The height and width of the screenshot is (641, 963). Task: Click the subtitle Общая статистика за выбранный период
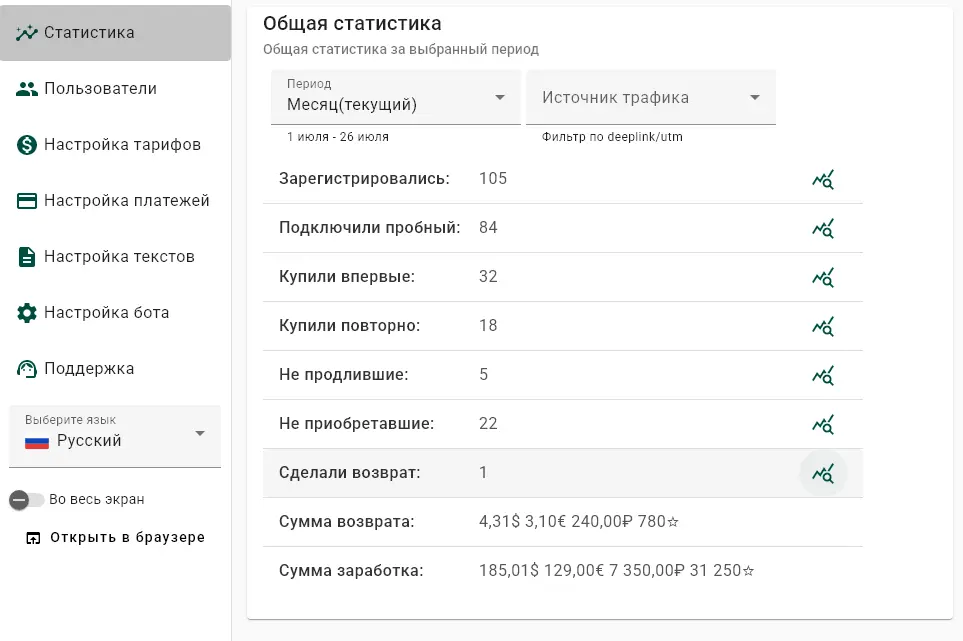(400, 49)
